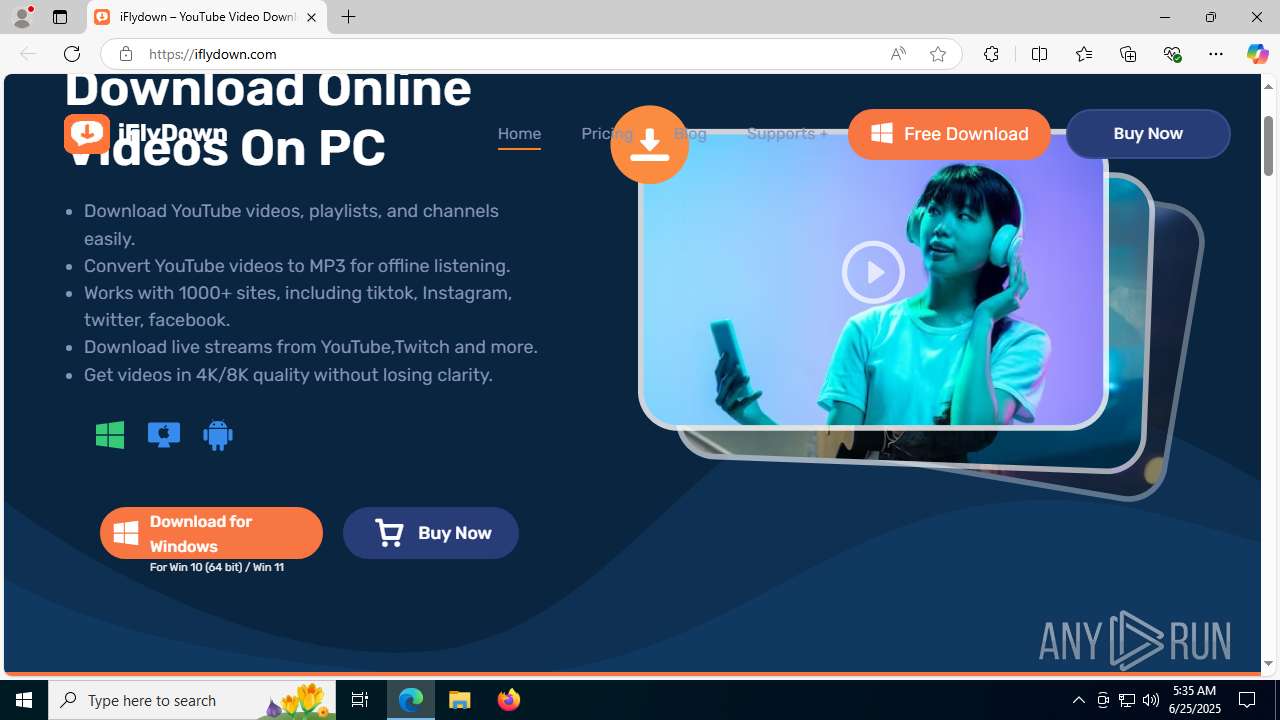Enable split screen view
Screen dimensions: 1280x720
[x=1039, y=54]
